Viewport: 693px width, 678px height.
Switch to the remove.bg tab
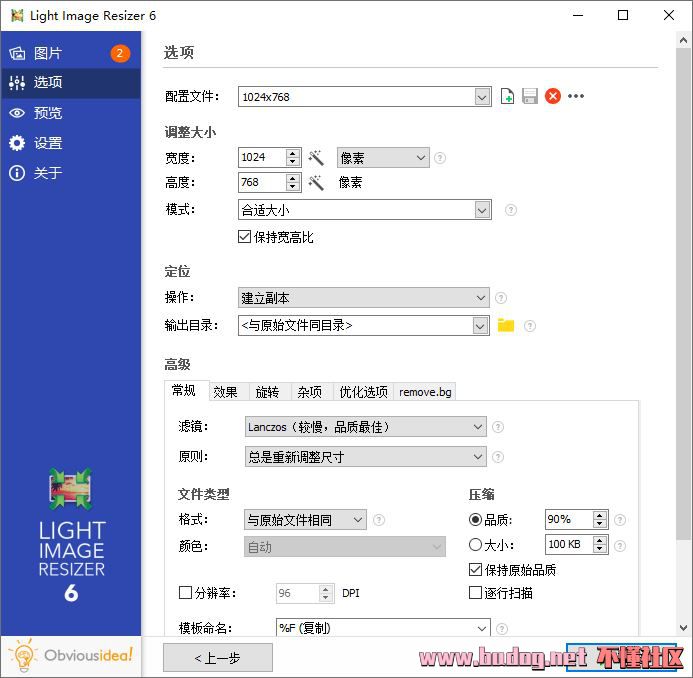425,392
